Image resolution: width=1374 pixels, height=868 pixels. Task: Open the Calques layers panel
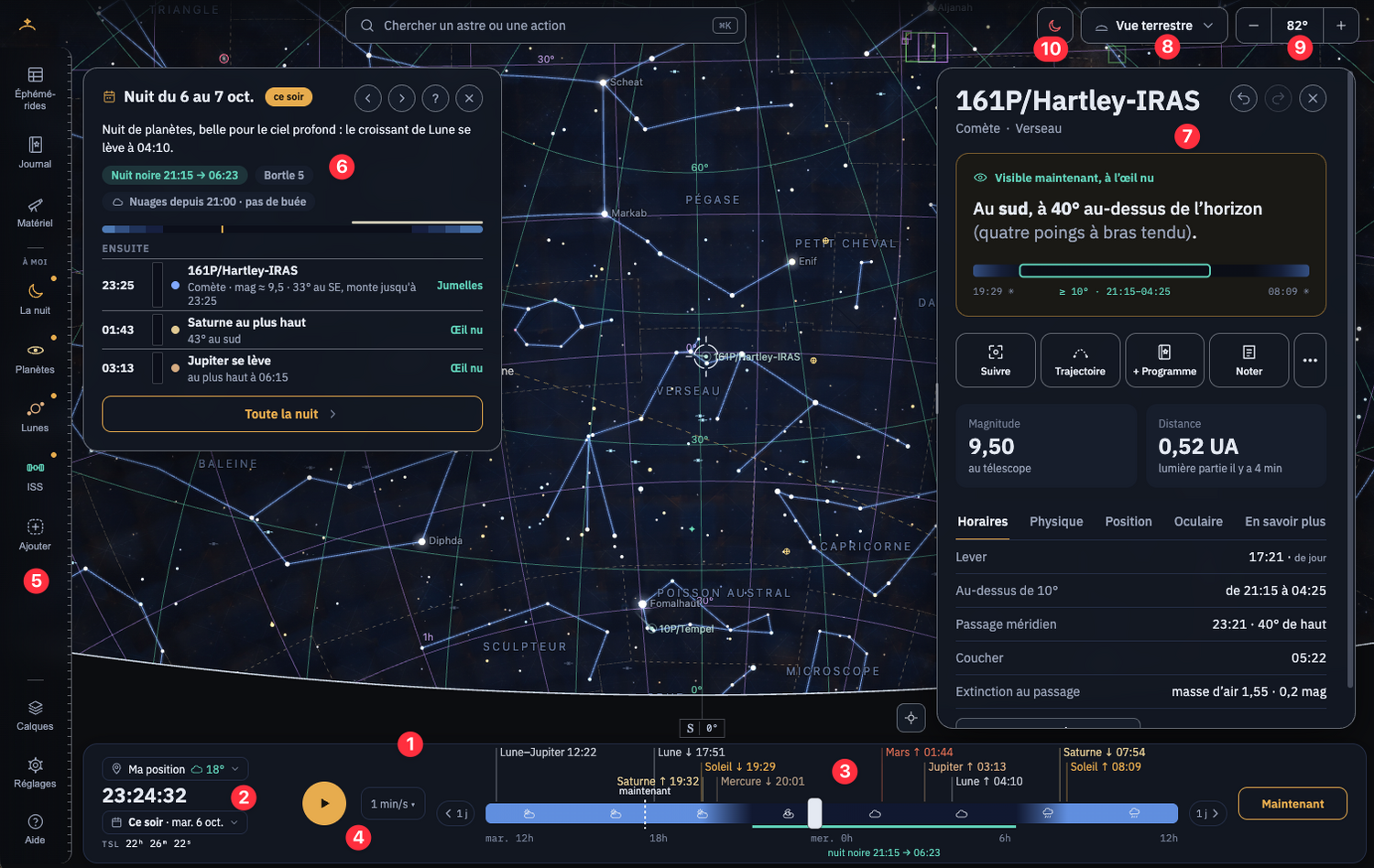[x=35, y=715]
